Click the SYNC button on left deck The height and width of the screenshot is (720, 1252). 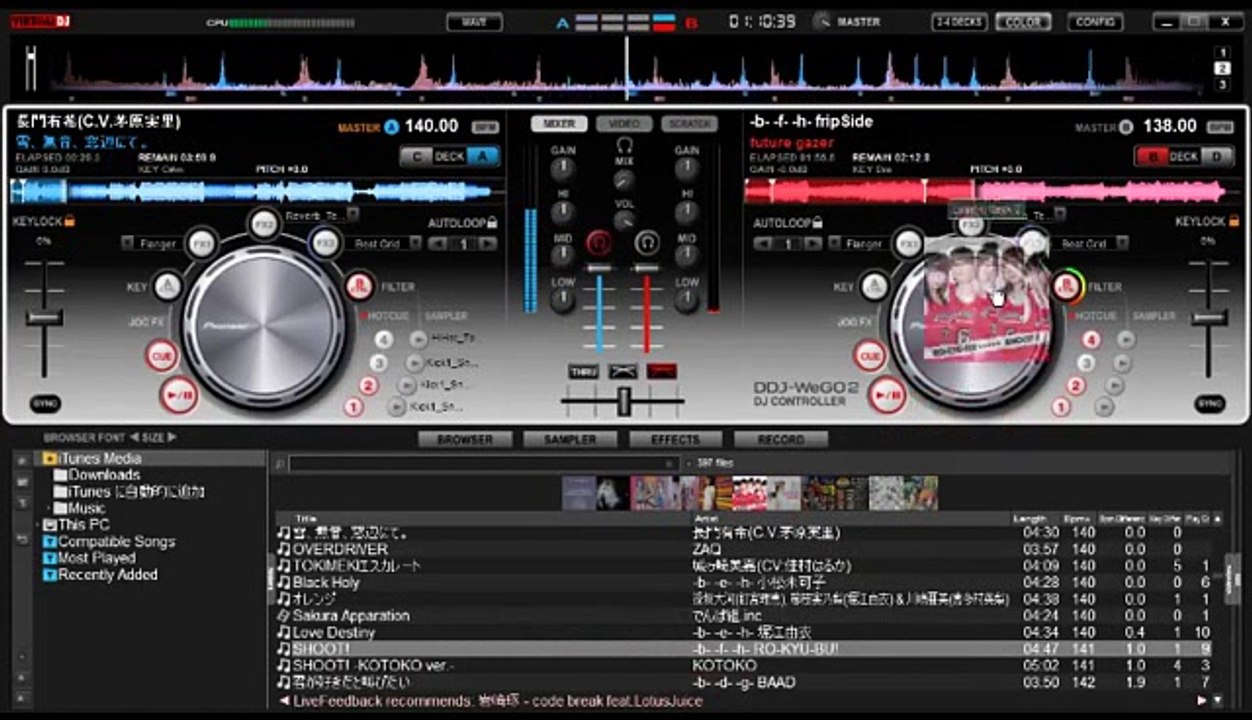point(45,404)
